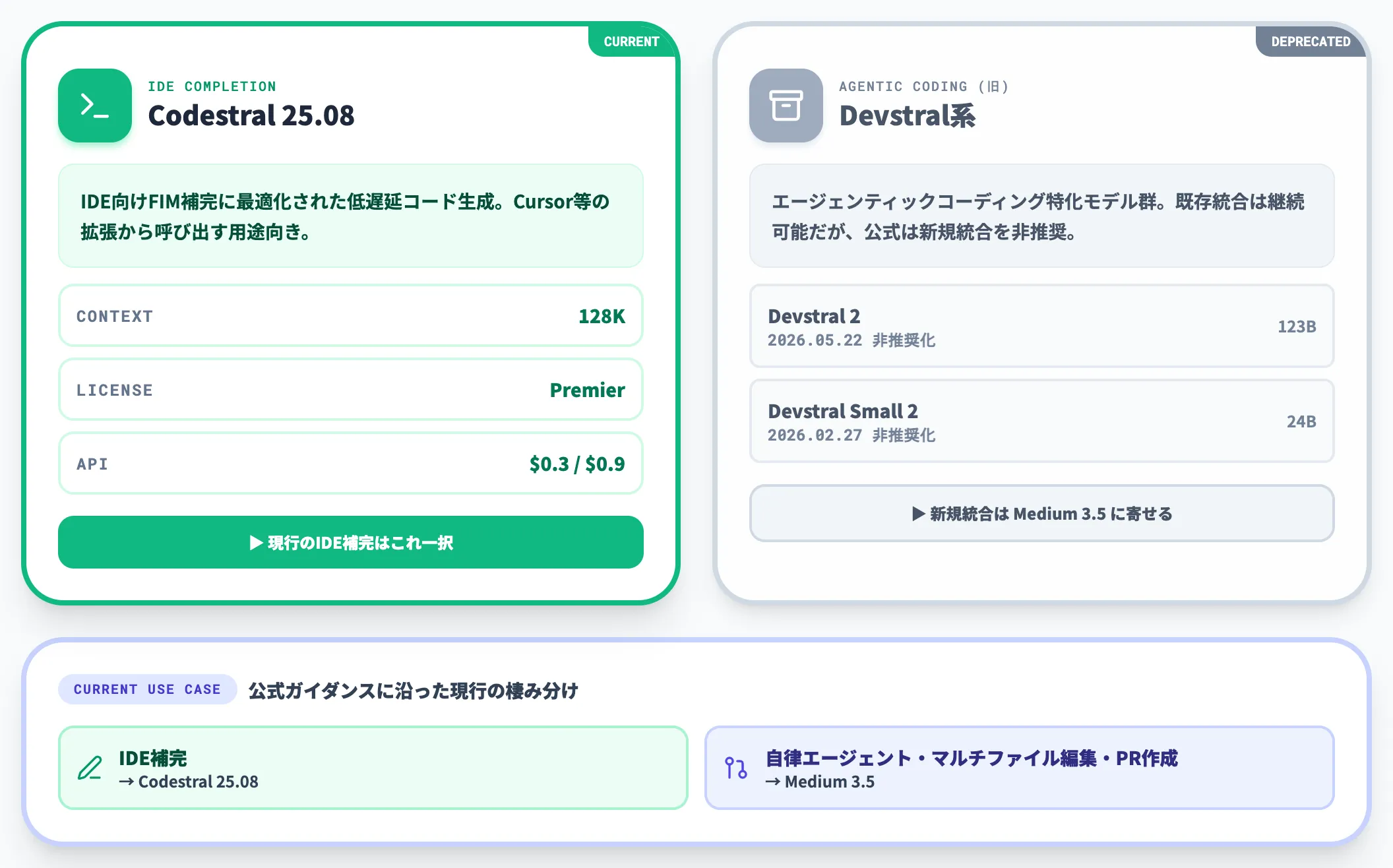
Task: Click the Premier license value
Action: click(x=587, y=390)
